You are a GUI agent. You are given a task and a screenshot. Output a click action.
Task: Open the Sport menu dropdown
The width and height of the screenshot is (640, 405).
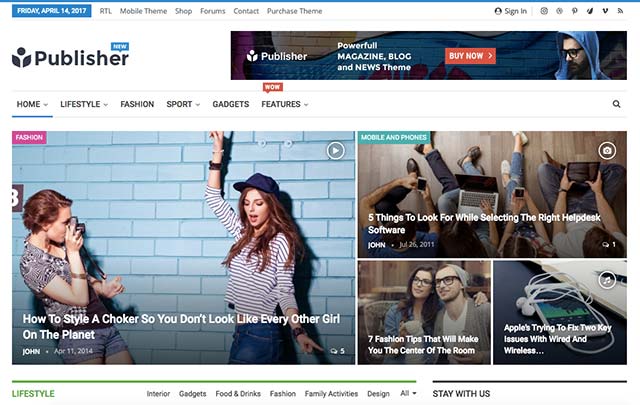coord(183,104)
